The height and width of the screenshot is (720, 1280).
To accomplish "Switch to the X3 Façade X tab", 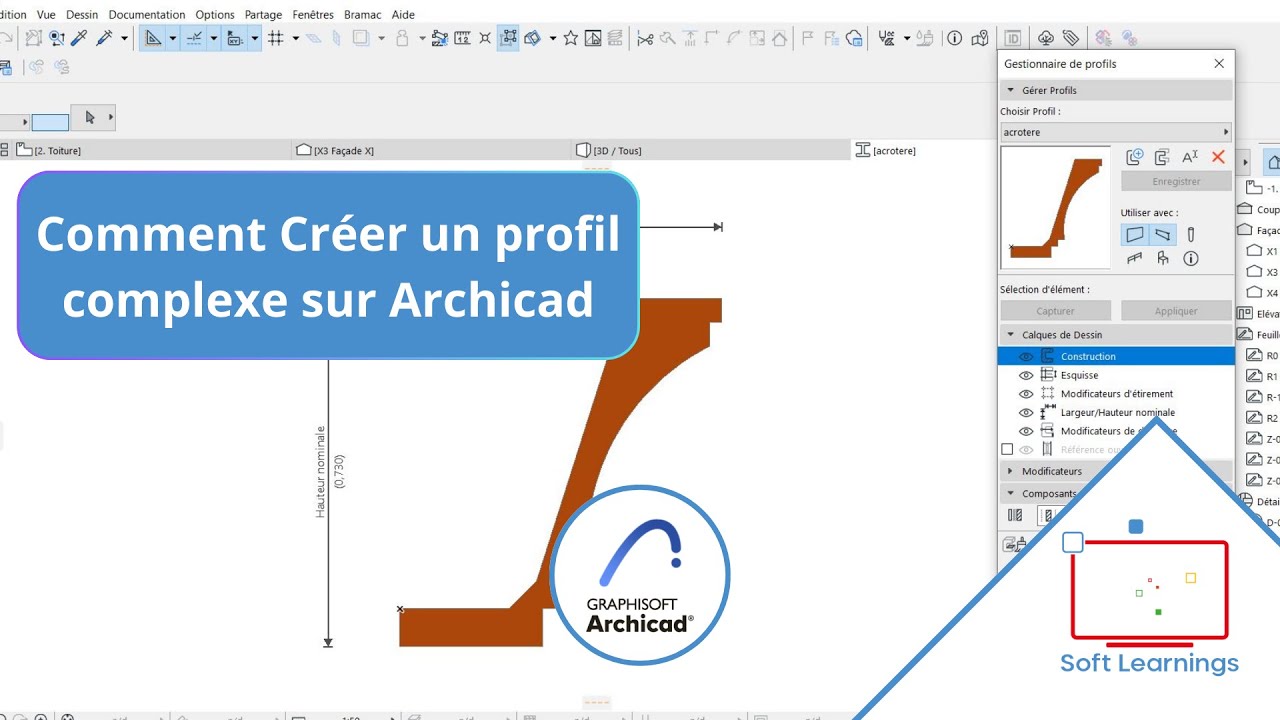I will click(430, 150).
